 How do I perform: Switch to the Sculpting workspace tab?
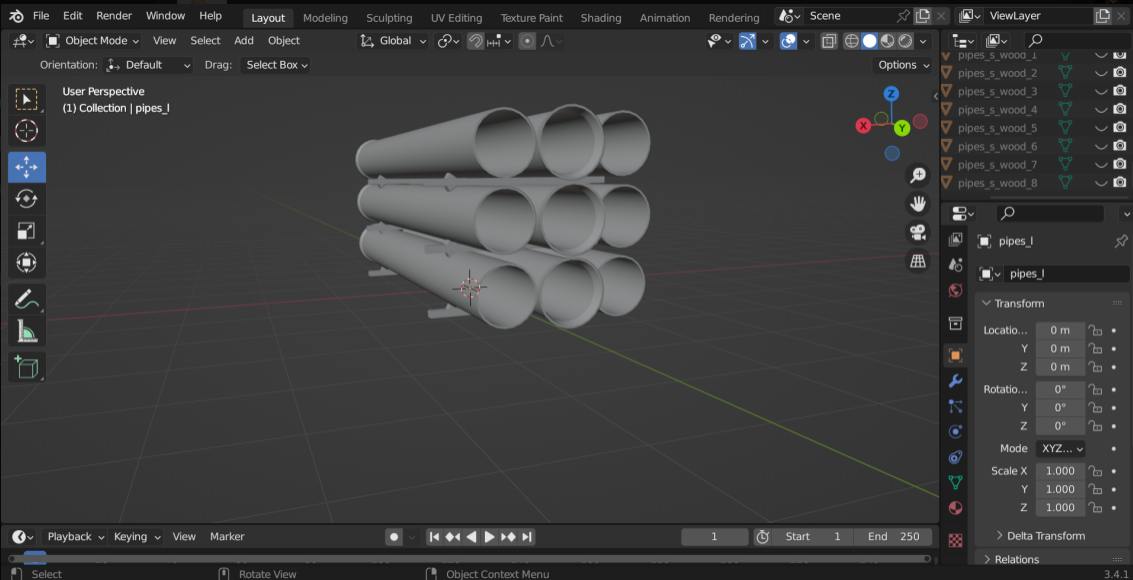[388, 18]
